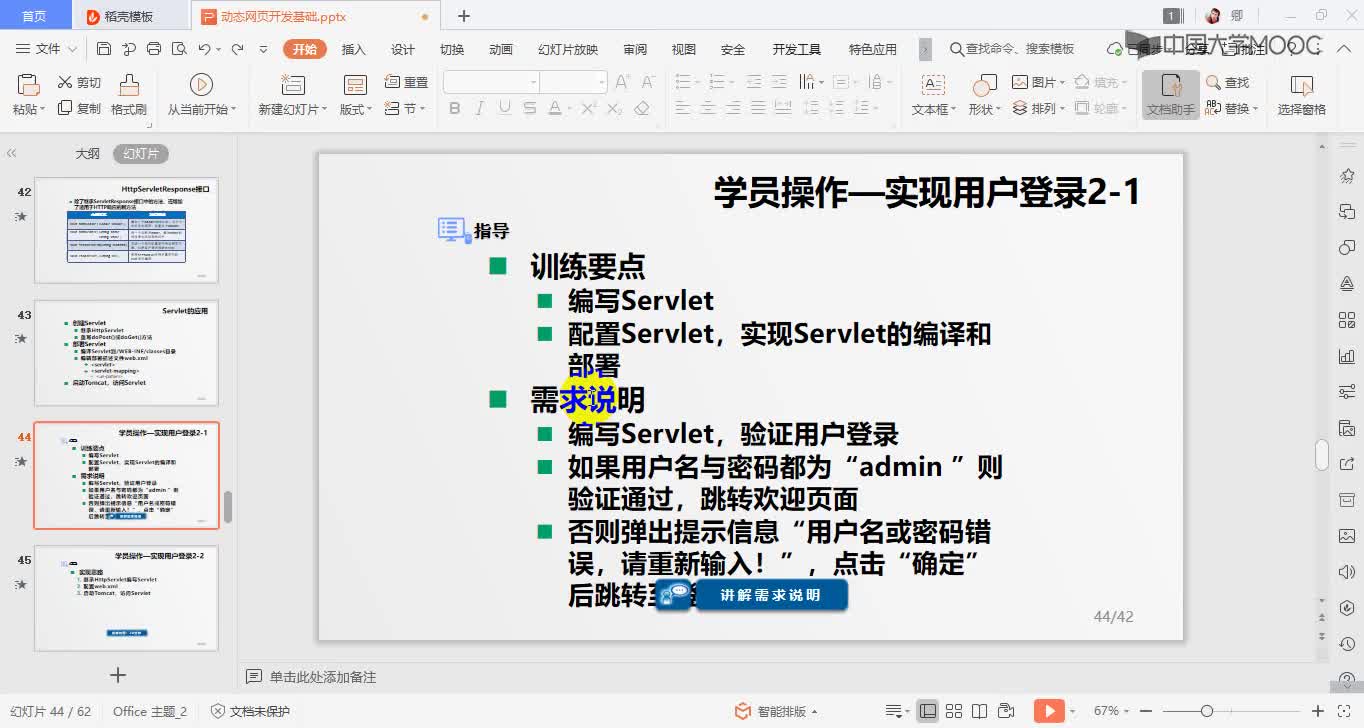Viewport: 1364px width, 728px height.
Task: Open 文档助手 document assistant
Action: pos(1171,95)
